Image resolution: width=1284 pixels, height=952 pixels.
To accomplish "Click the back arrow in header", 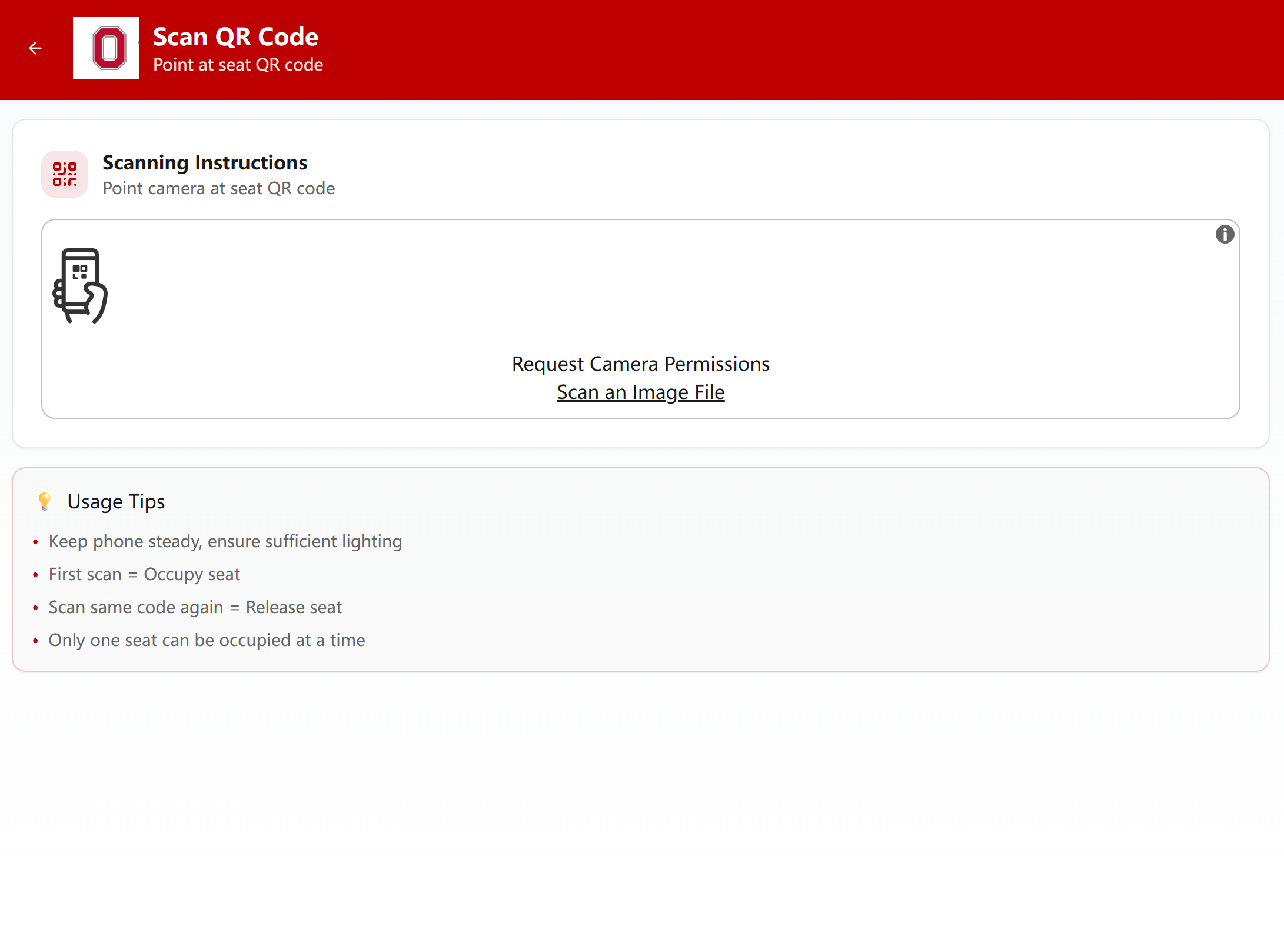I will [x=35, y=48].
